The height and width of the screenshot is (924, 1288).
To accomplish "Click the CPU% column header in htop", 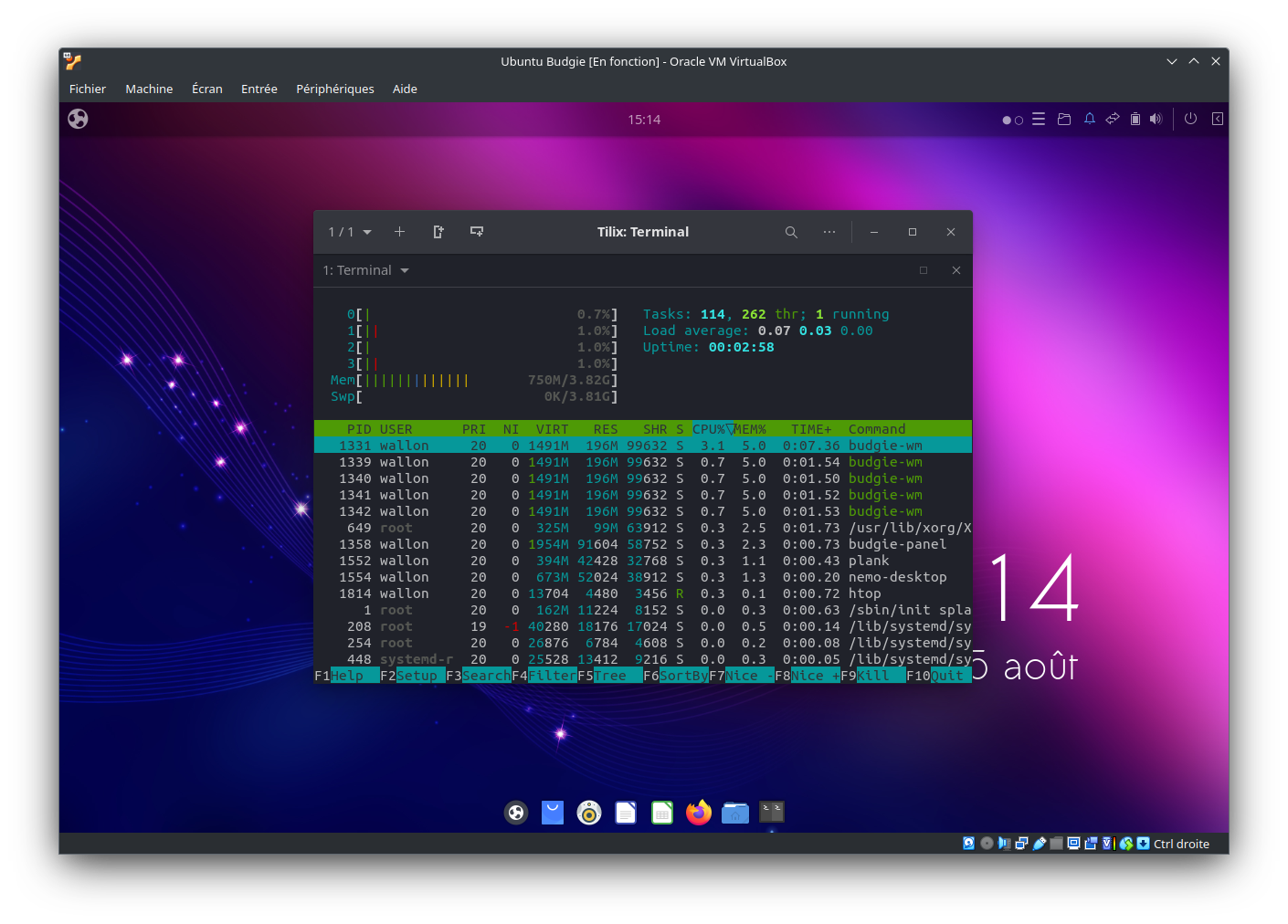I will pyautogui.click(x=708, y=429).
